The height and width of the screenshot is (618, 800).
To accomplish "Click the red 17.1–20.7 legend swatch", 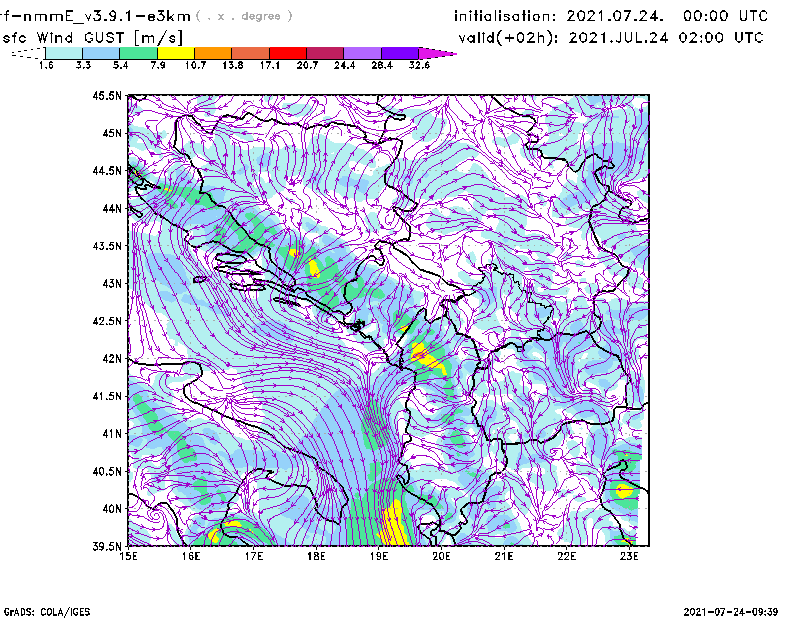I will [x=288, y=53].
